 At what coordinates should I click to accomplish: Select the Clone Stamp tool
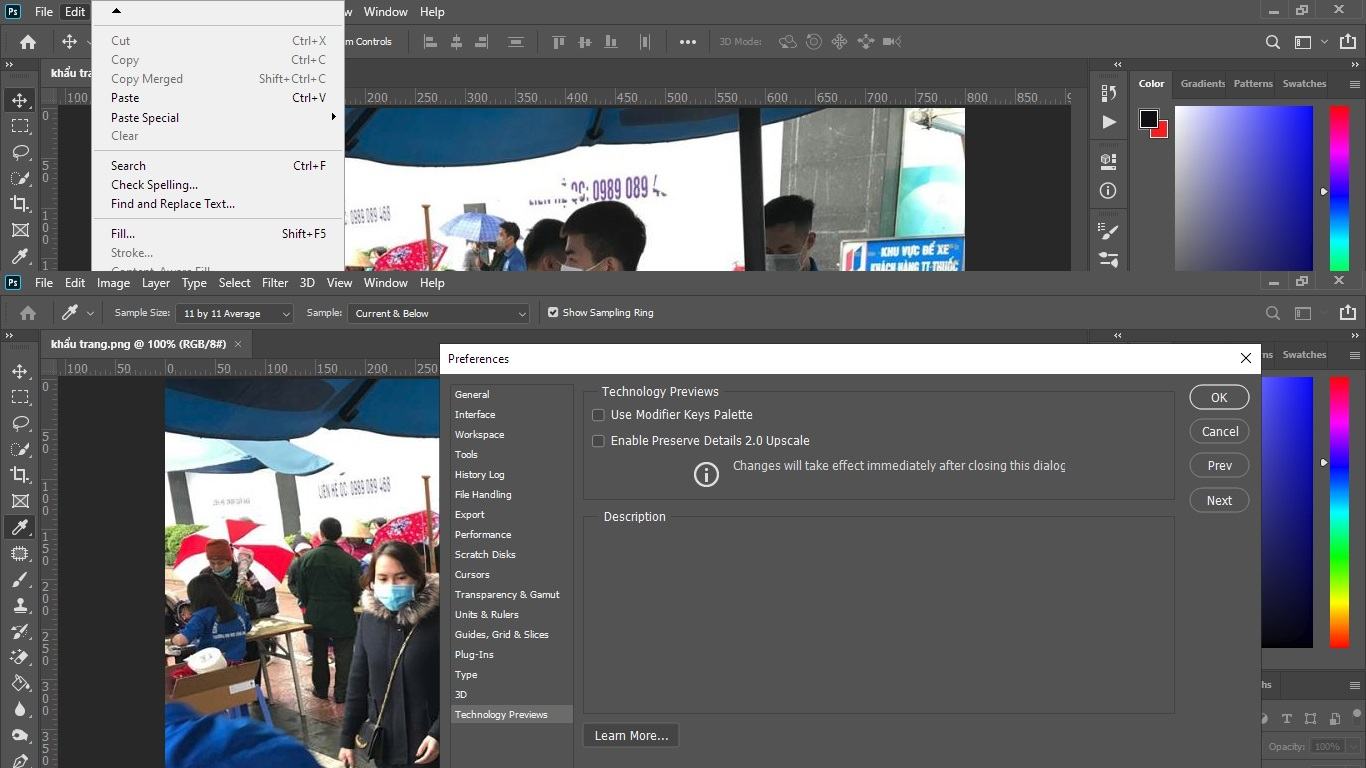[x=20, y=606]
